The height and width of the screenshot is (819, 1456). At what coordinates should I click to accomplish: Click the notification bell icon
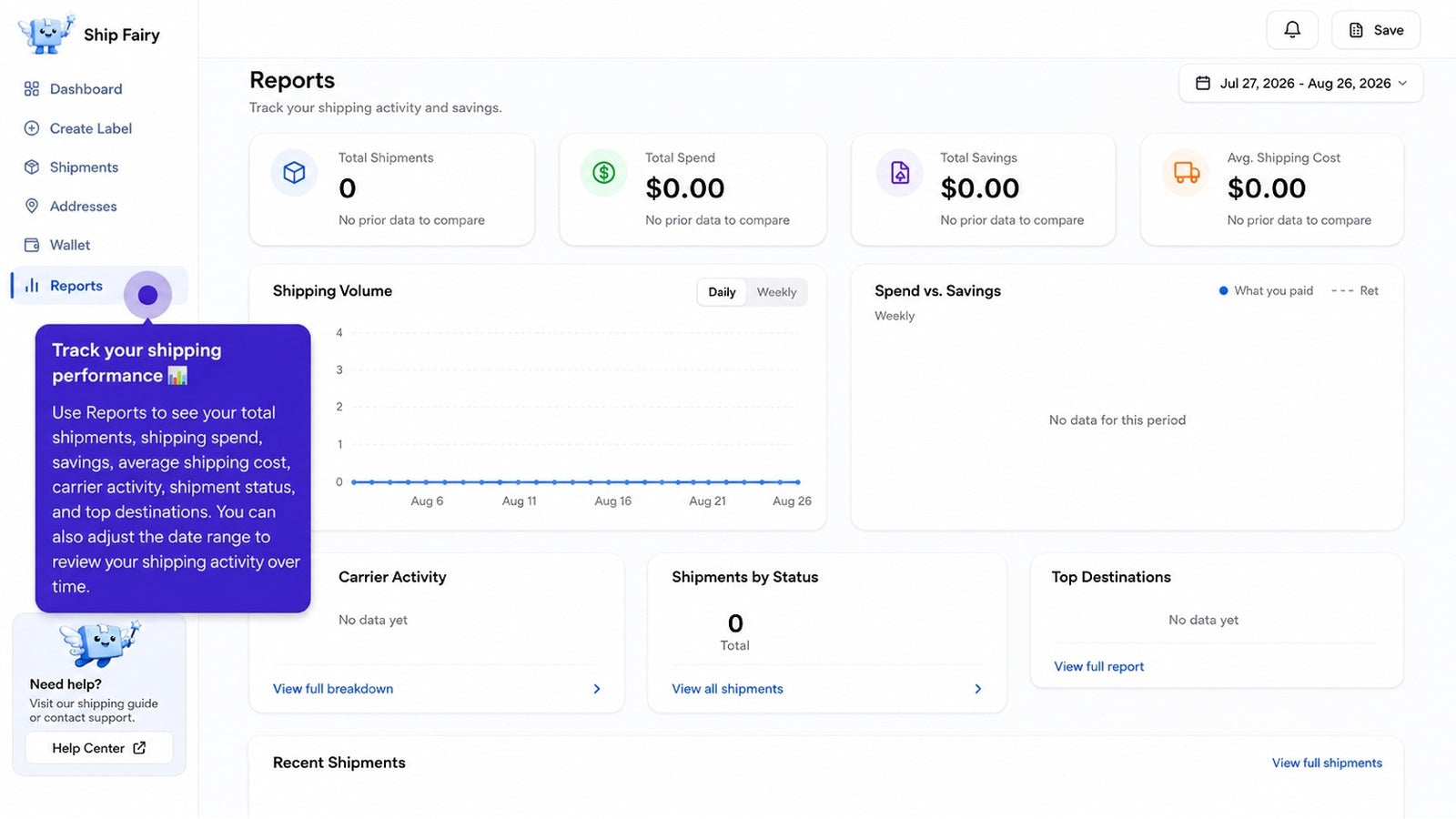(1291, 30)
